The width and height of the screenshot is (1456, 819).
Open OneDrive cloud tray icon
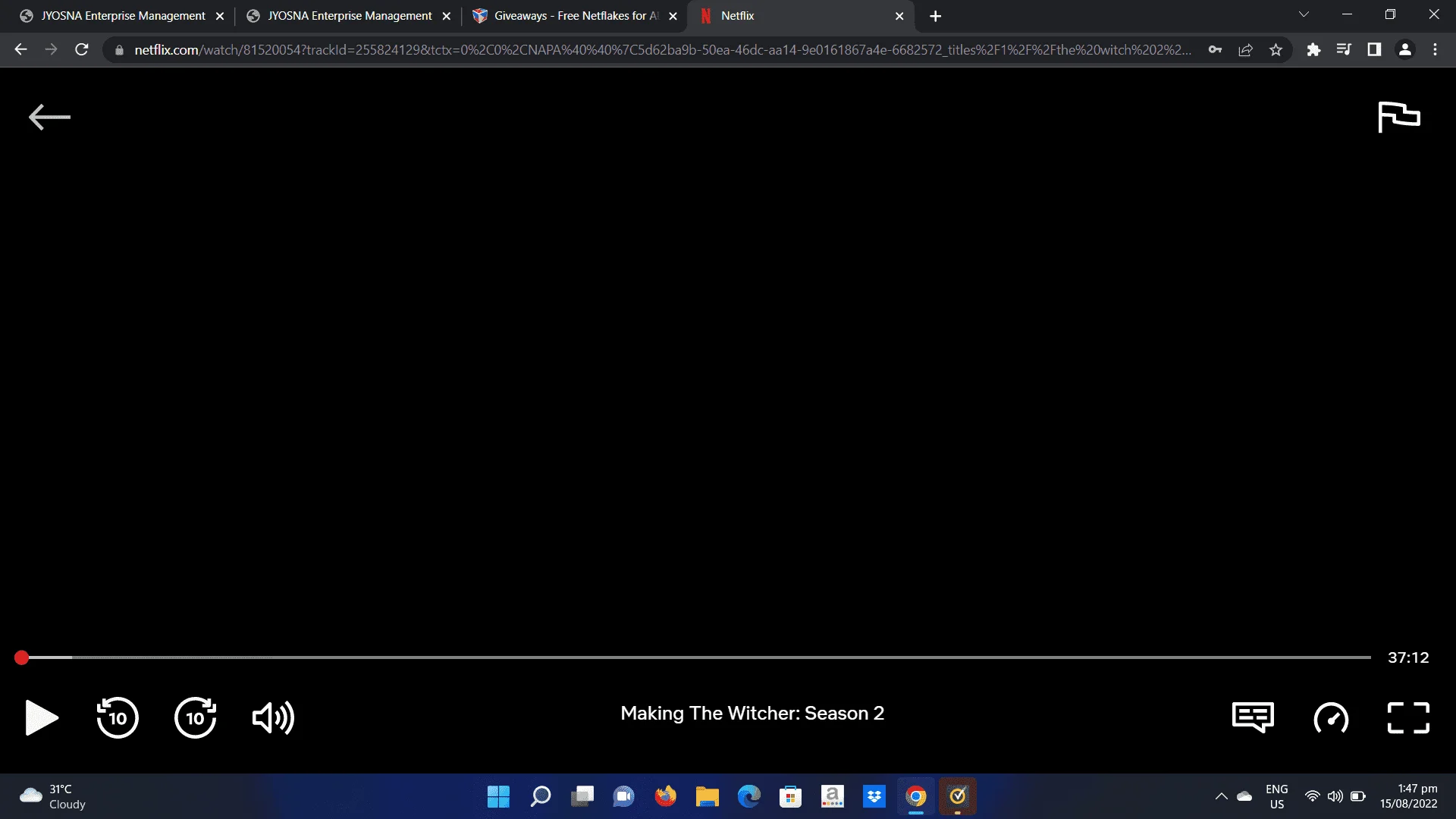click(1244, 796)
